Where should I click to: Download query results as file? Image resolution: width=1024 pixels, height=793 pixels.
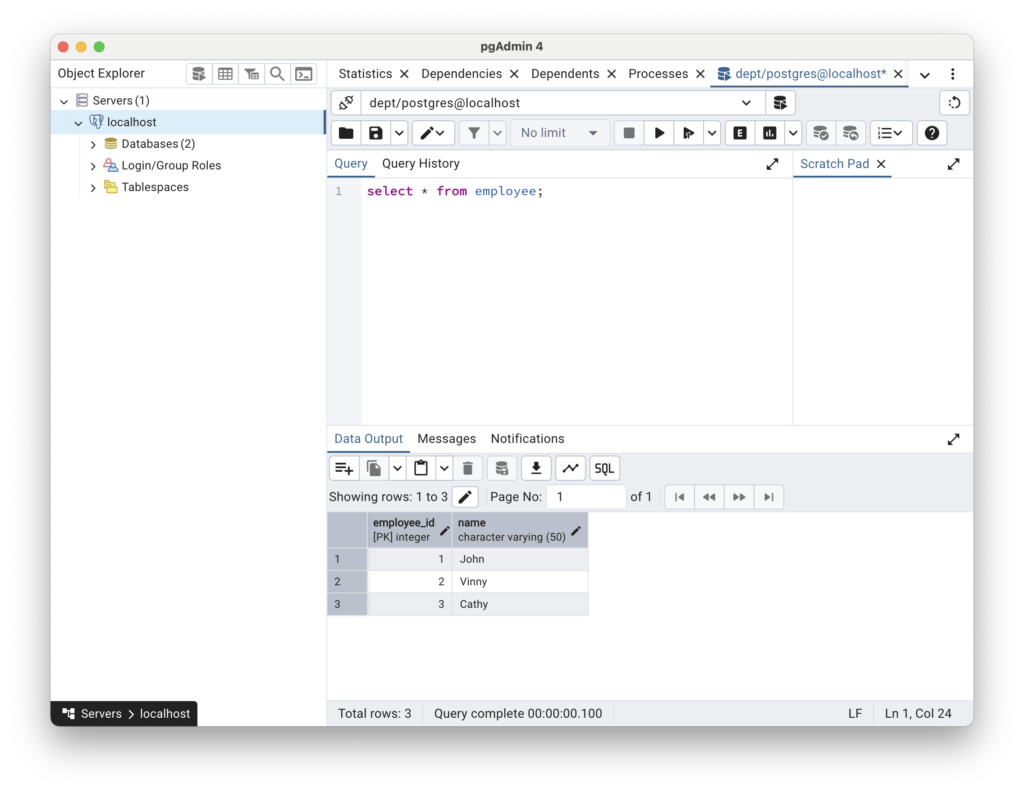(x=536, y=468)
